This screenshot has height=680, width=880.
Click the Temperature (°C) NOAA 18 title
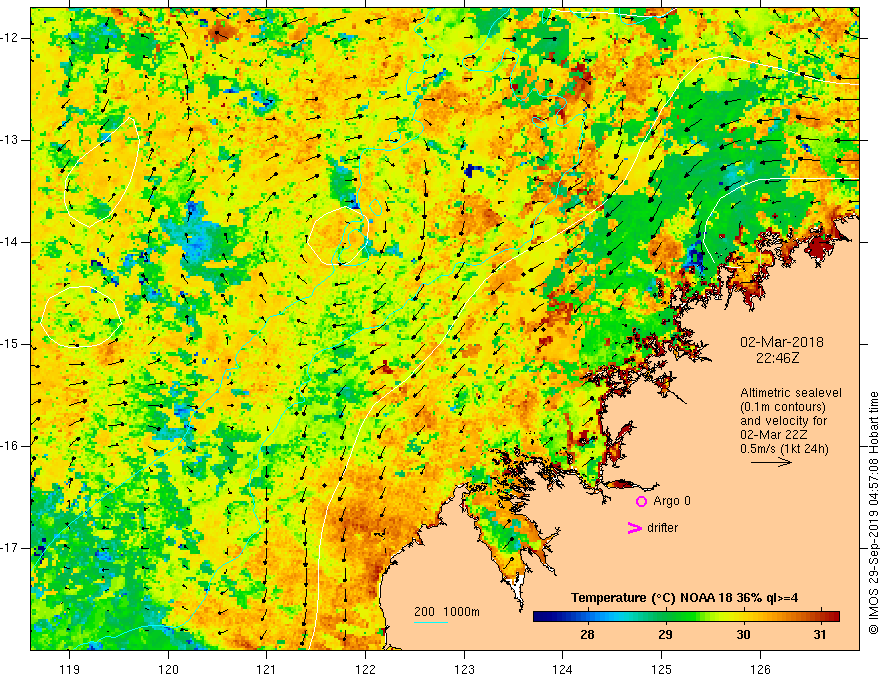684,598
